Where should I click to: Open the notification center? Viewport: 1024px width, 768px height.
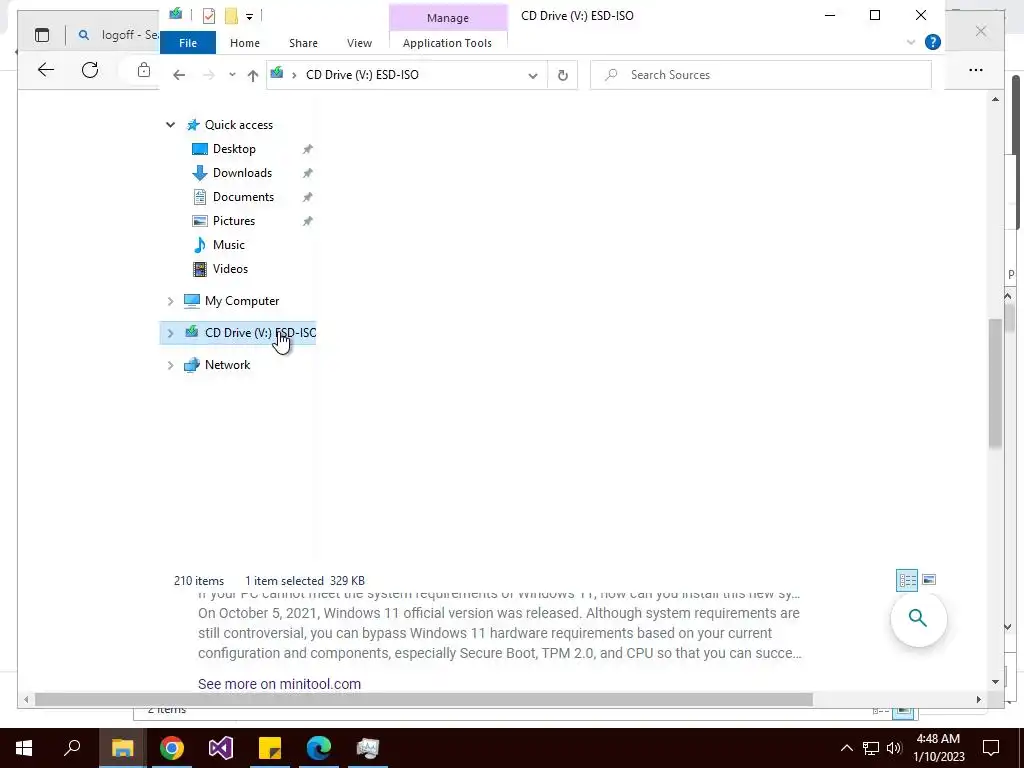(991, 748)
